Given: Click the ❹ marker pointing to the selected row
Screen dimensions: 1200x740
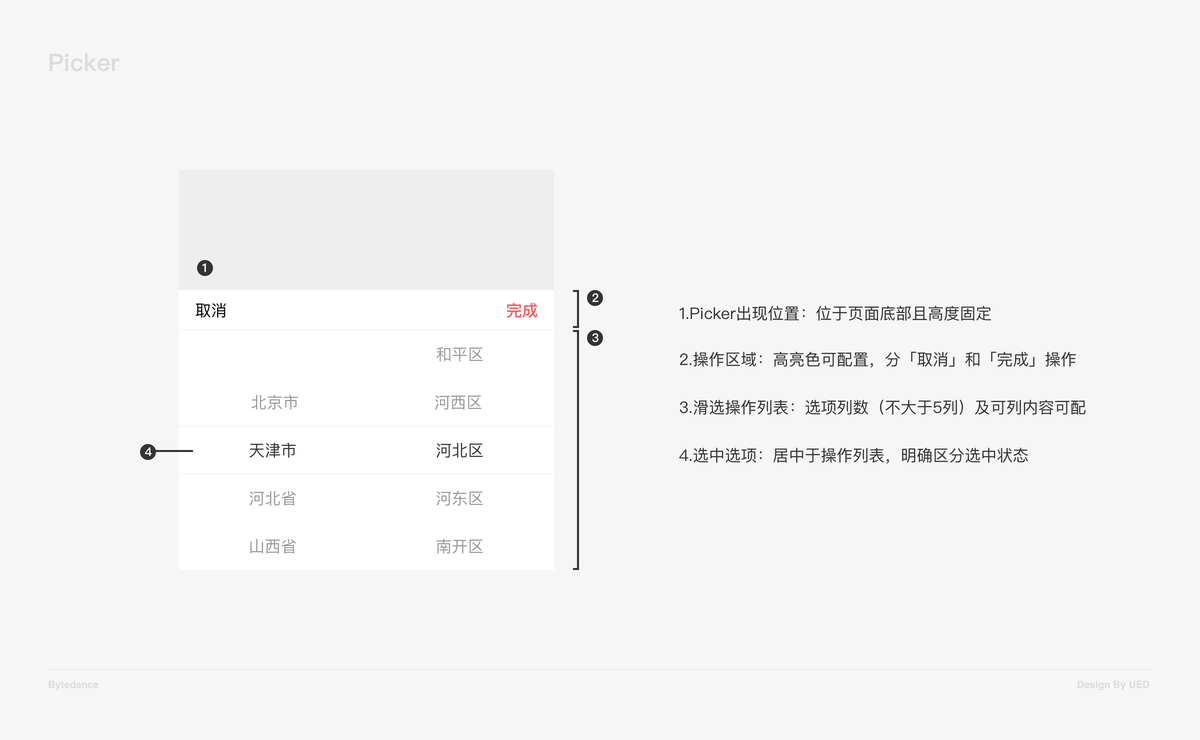Looking at the screenshot, I should 148,451.
